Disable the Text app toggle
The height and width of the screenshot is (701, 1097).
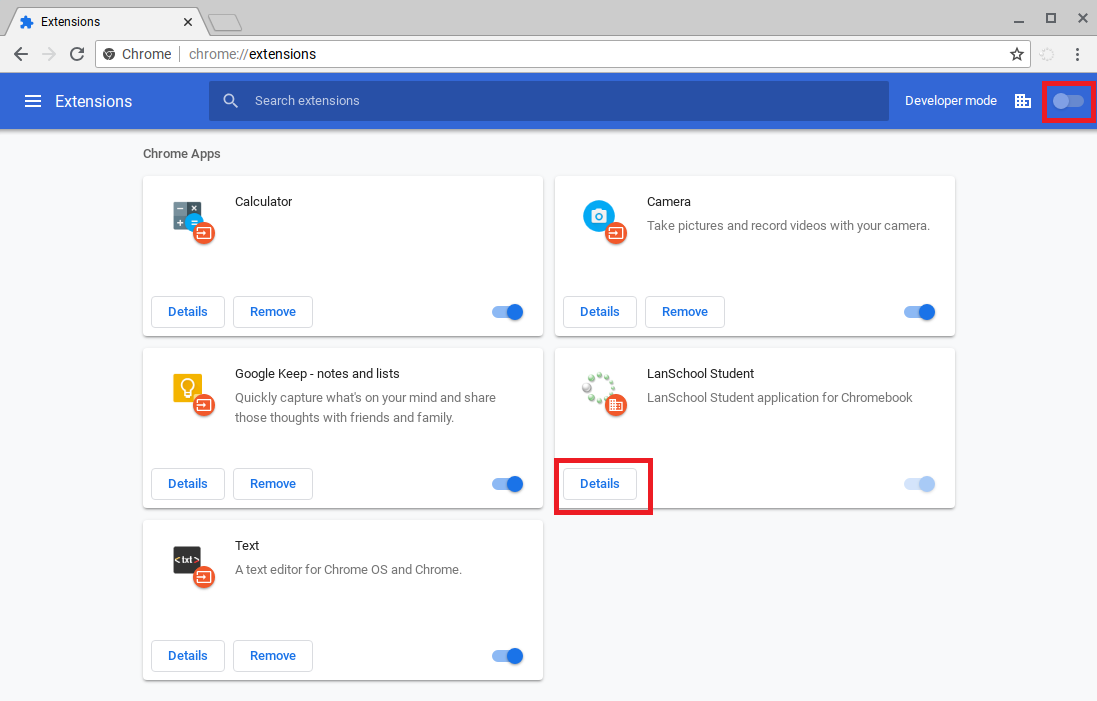click(x=508, y=656)
